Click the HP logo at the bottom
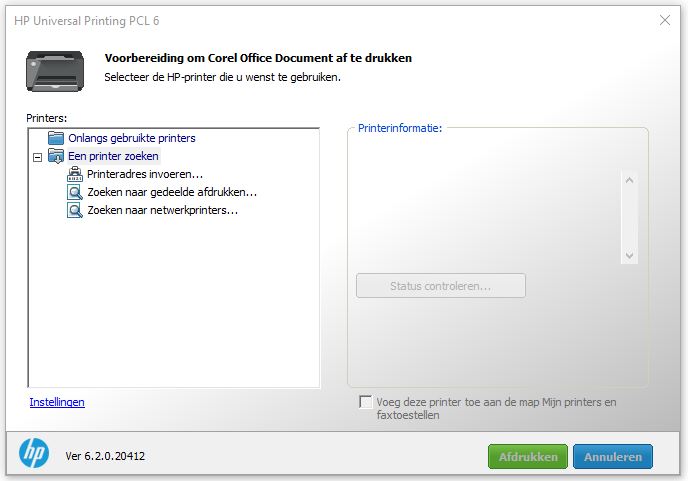 [x=34, y=453]
